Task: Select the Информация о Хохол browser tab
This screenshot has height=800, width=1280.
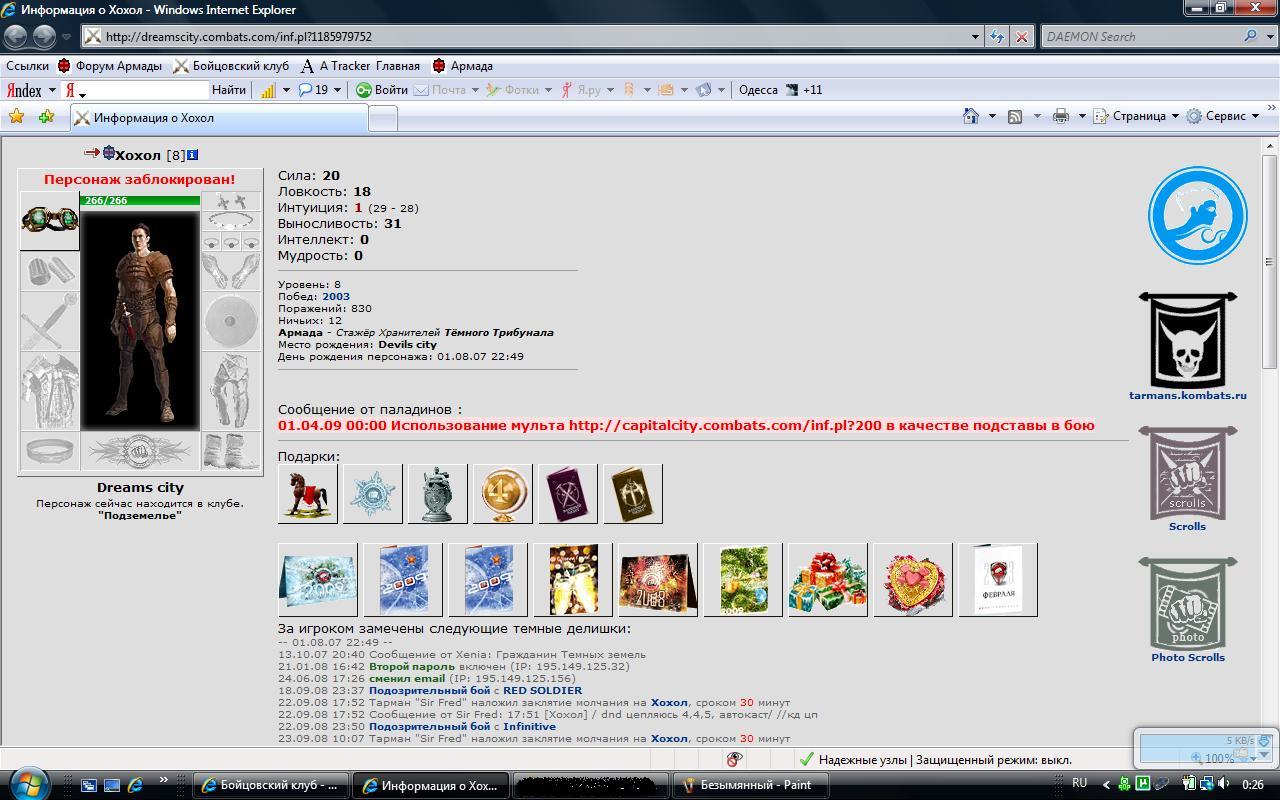Action: (219, 117)
